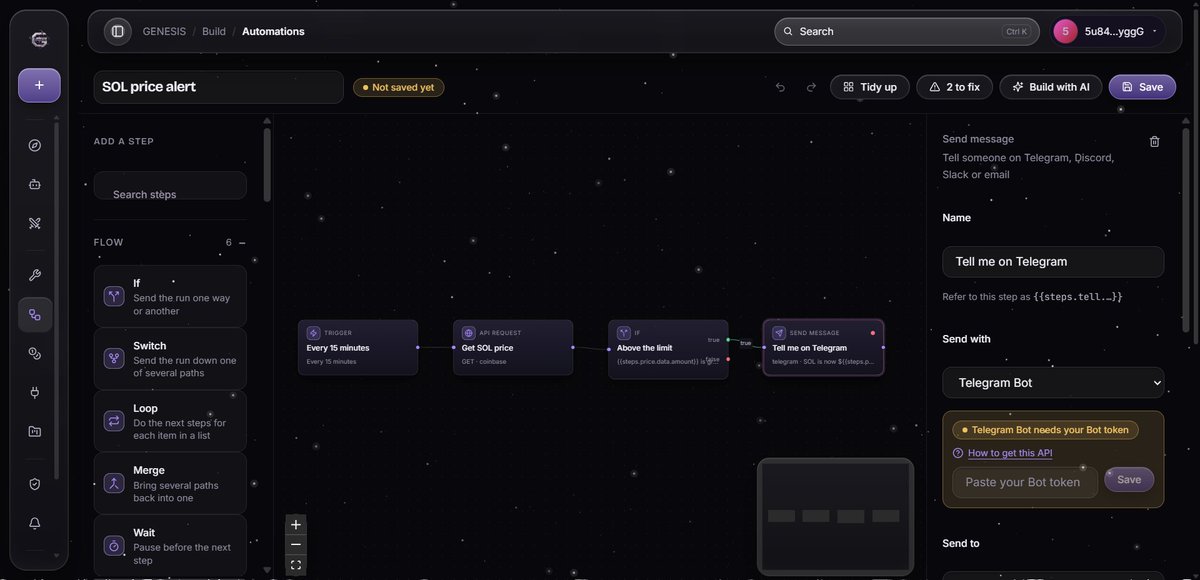This screenshot has width=1200, height=580.
Task: Open the crossed swords icon in sidebar
Action: point(35,223)
